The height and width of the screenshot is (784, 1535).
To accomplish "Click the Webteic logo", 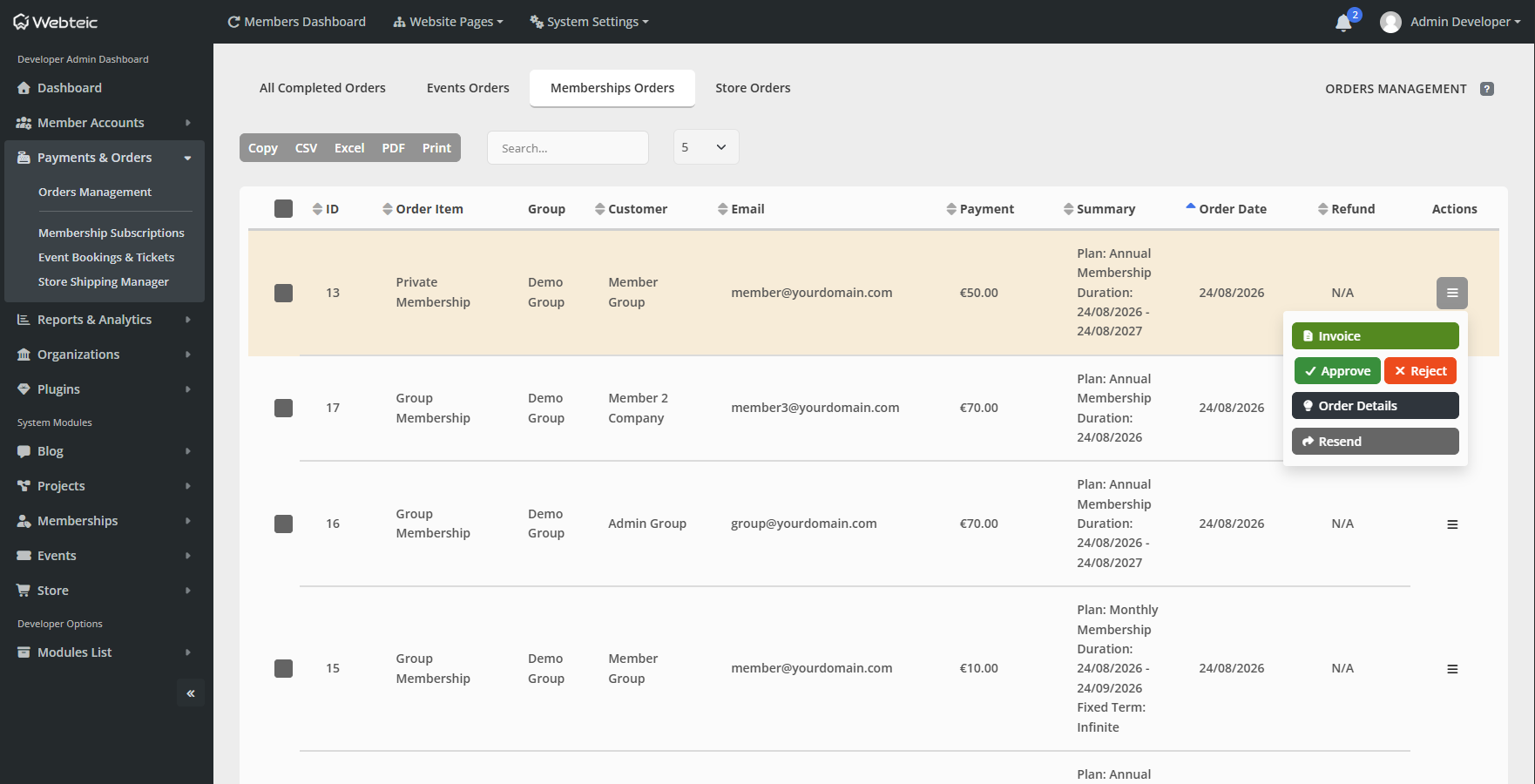I will 55,22.
